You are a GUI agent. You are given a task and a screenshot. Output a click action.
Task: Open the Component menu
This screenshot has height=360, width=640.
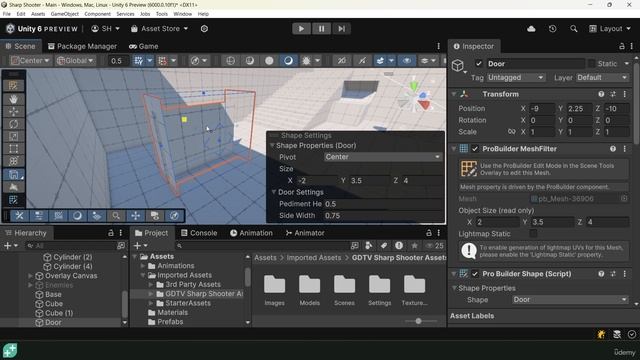97,14
